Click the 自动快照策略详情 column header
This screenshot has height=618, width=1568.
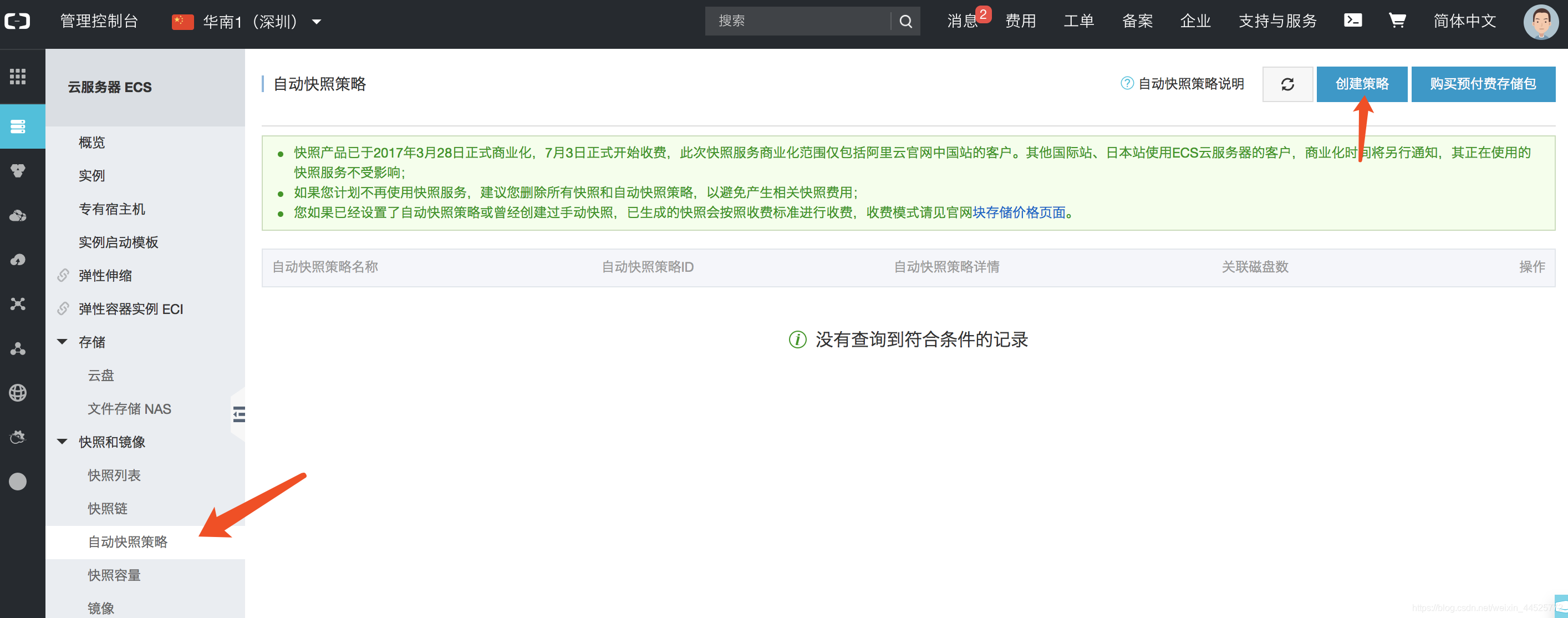946,267
